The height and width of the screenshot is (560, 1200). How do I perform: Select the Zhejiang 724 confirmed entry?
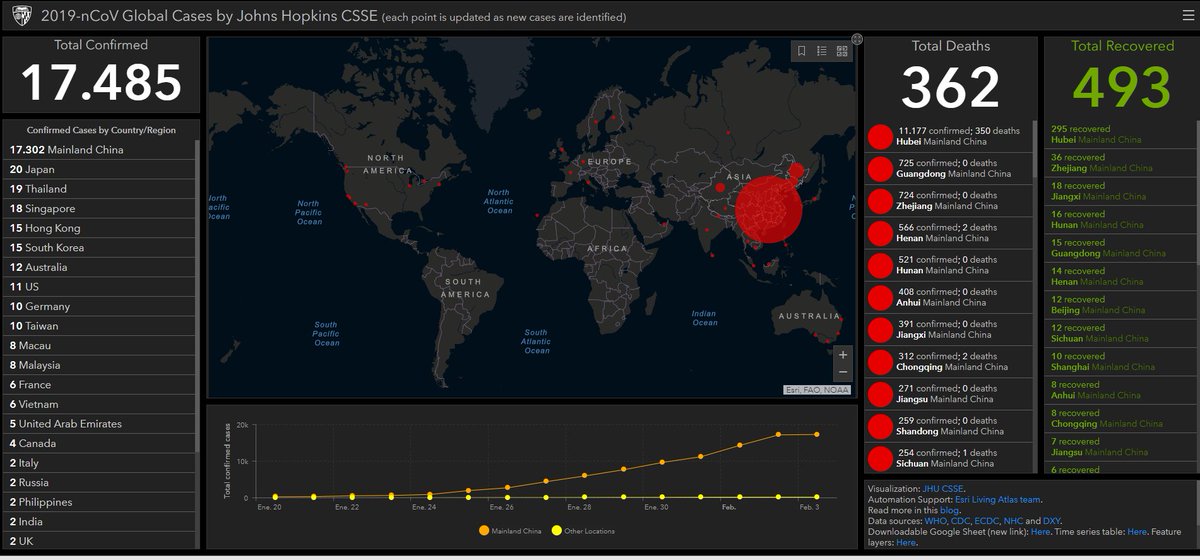(948, 201)
